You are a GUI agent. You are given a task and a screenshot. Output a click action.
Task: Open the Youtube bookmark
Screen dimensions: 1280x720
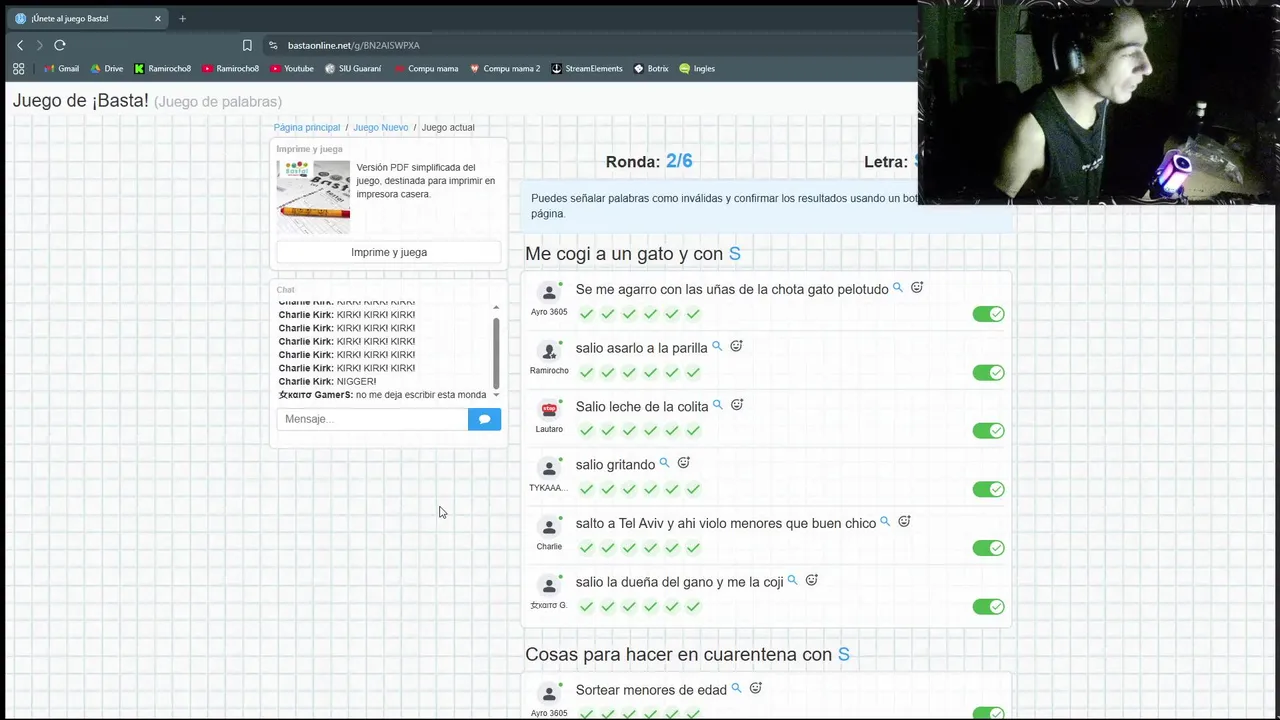(x=292, y=69)
